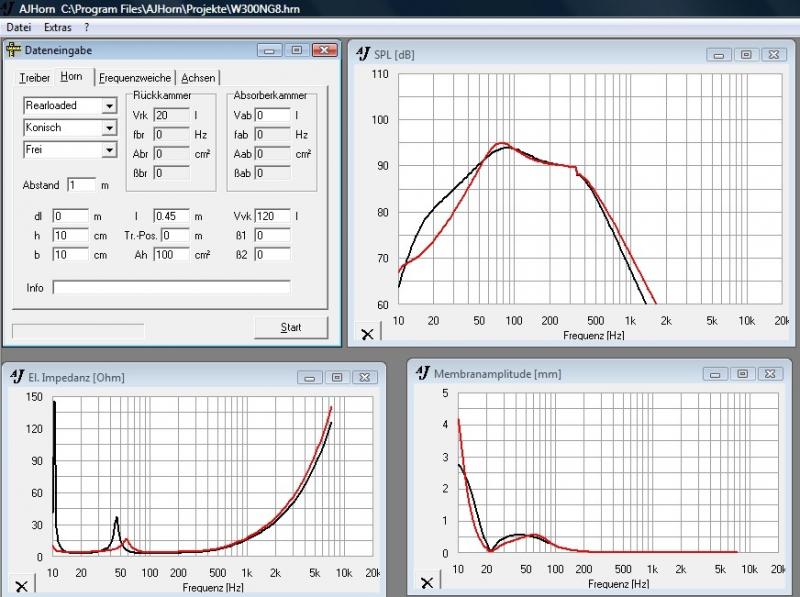Click the fab frequency field
The image size is (800, 597).
click(272, 135)
